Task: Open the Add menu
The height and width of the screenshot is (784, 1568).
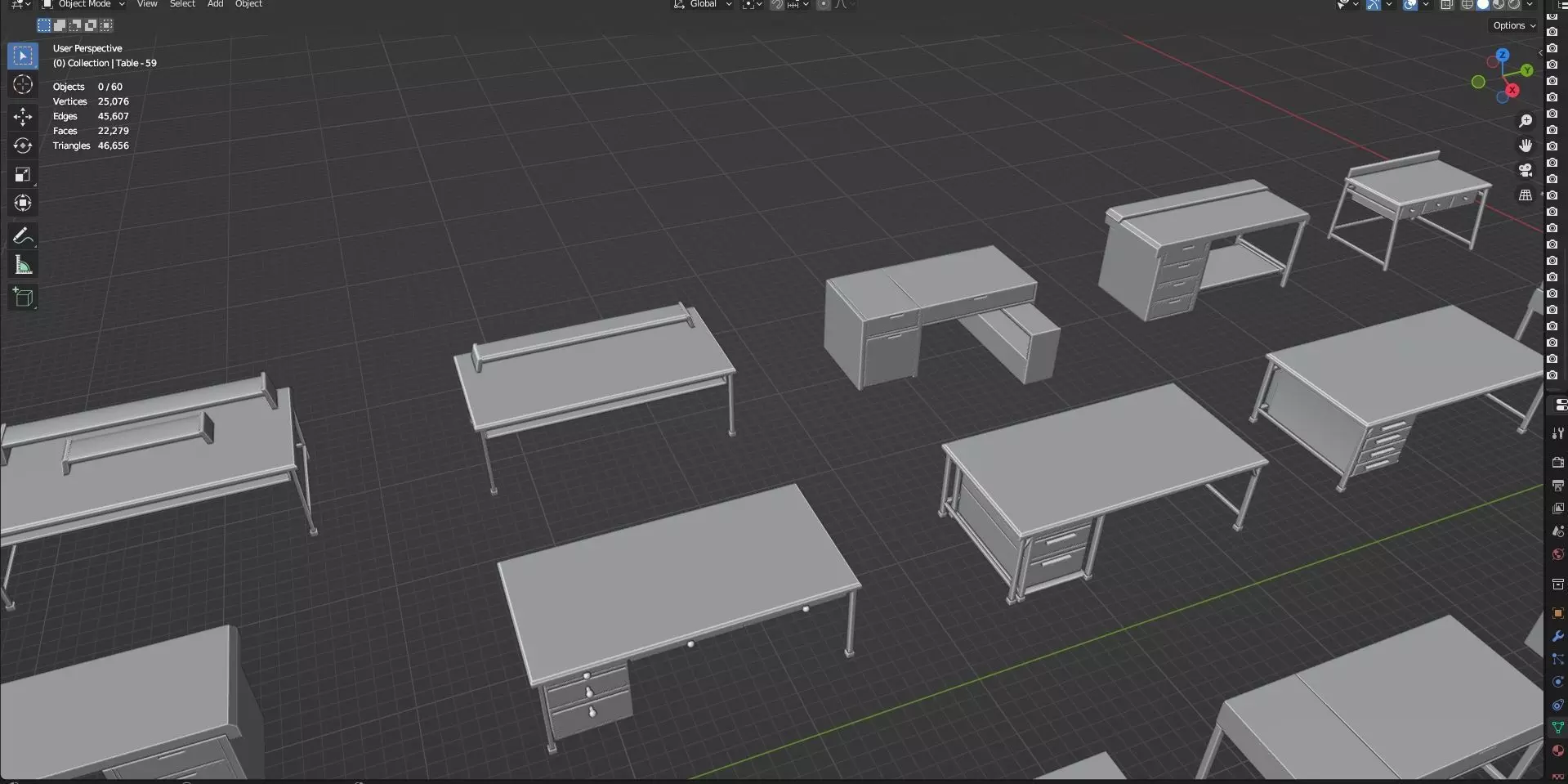Action: point(215,5)
